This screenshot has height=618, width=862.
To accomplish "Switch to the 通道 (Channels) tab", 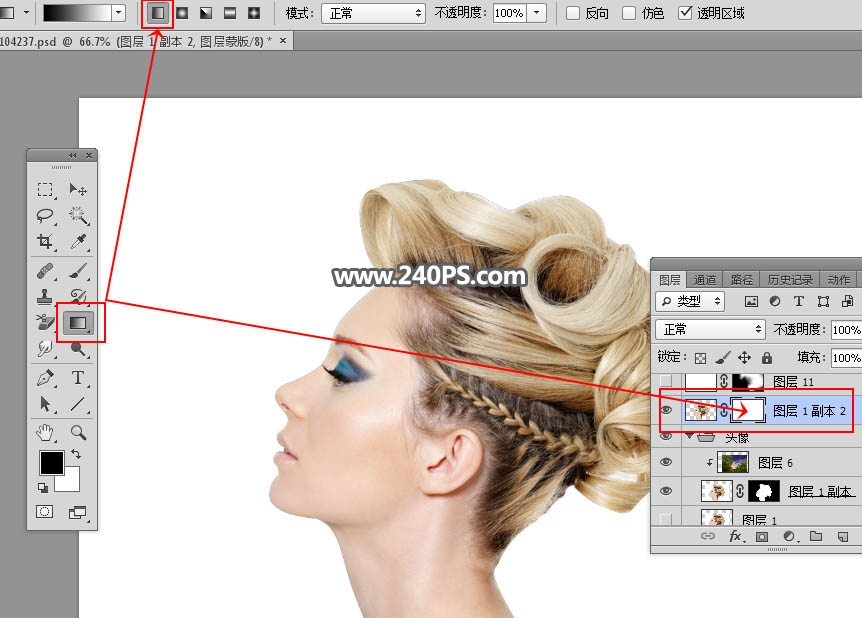I will tap(705, 279).
